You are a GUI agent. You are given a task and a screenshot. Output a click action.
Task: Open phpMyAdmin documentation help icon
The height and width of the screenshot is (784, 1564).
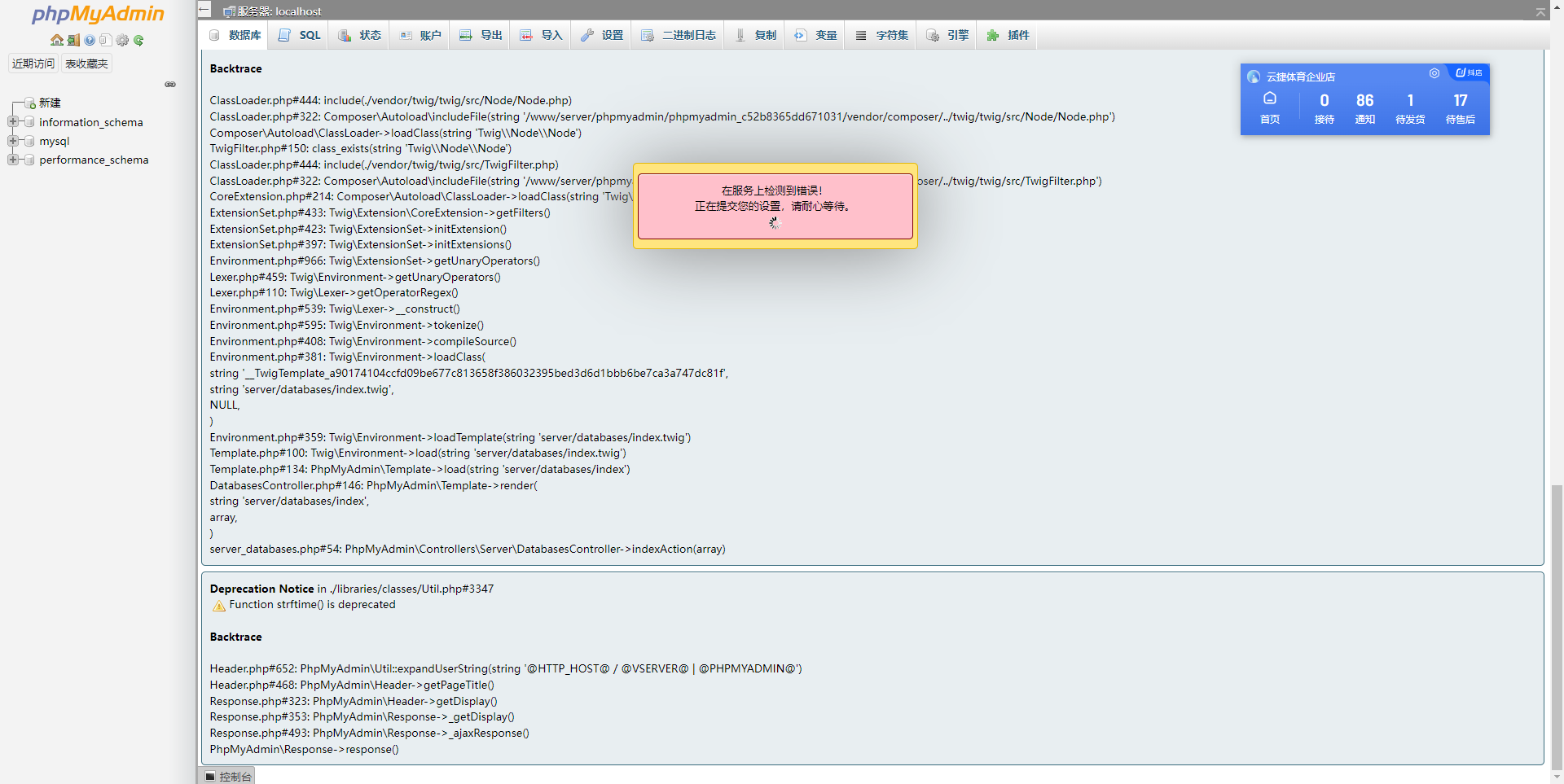90,40
